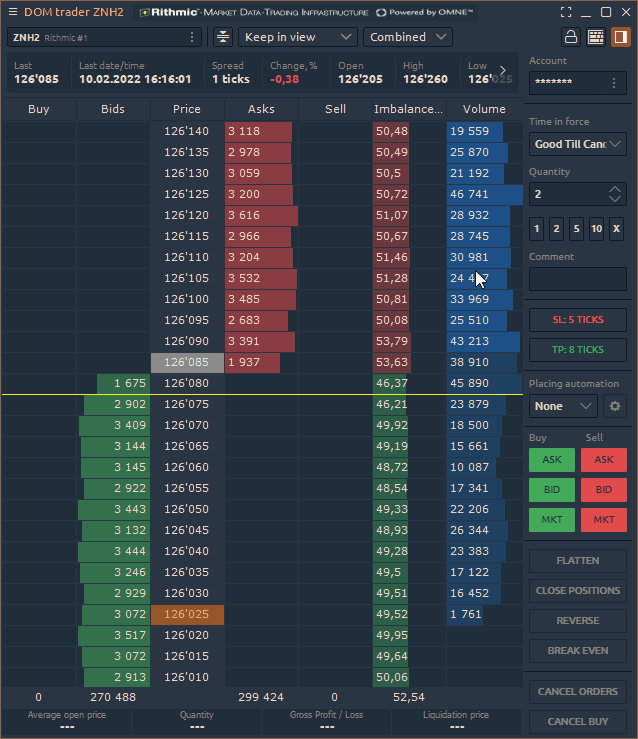The height and width of the screenshot is (739, 638).
Task: Click inside the Comment input field
Action: click(577, 279)
